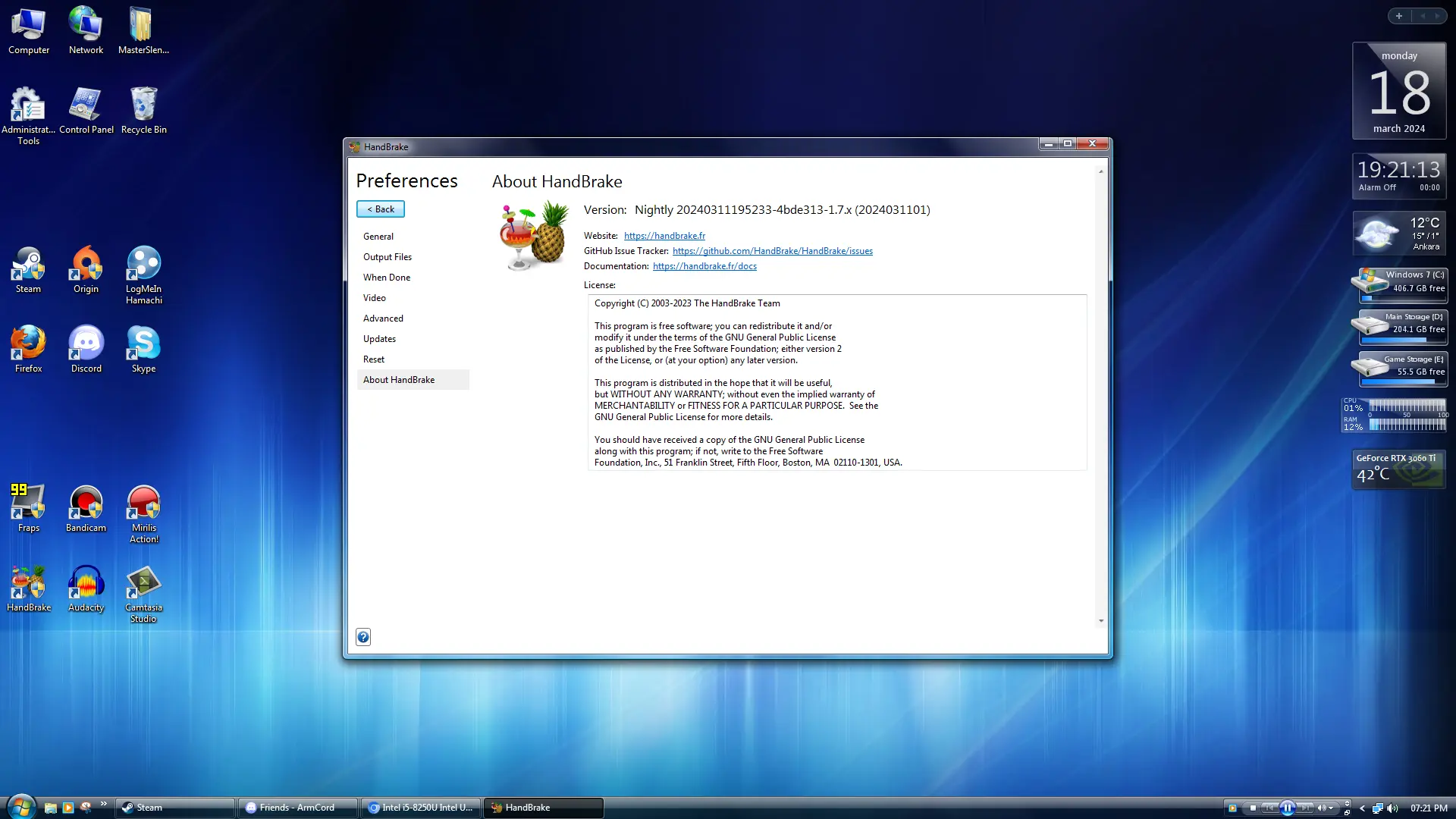Open the Windows Start orb
This screenshot has width=1456, height=819.
pyautogui.click(x=20, y=807)
